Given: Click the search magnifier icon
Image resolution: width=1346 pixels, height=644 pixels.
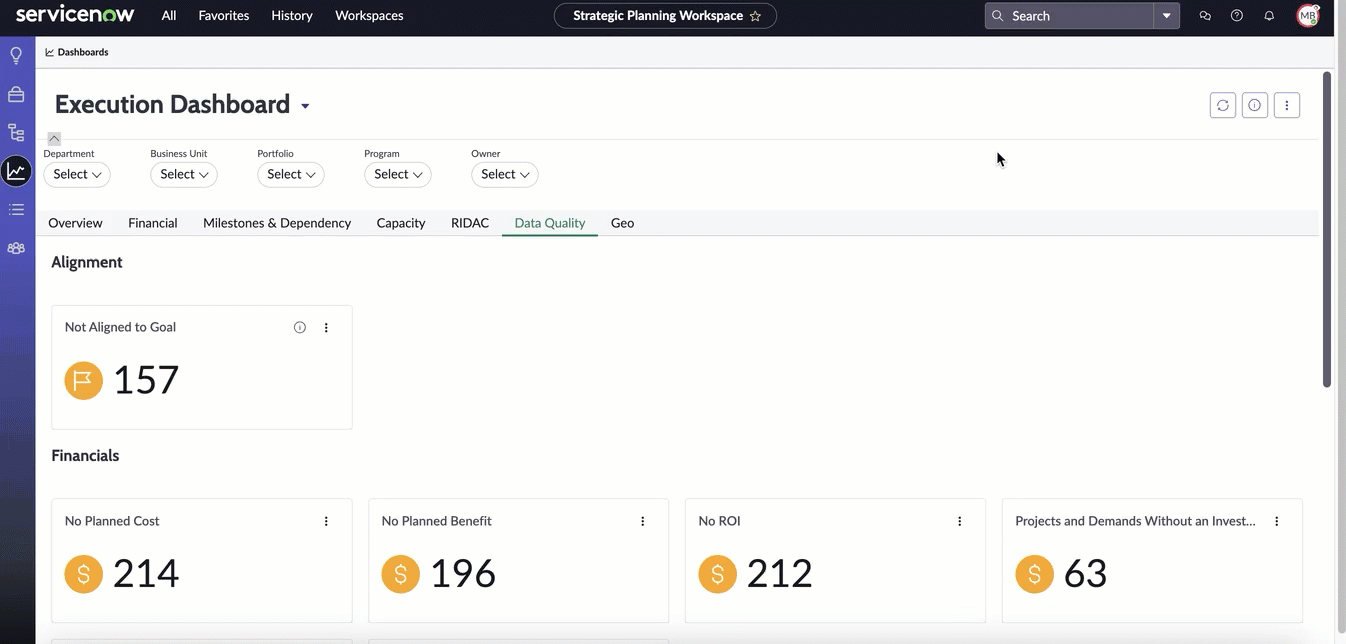Looking at the screenshot, I should [x=997, y=16].
